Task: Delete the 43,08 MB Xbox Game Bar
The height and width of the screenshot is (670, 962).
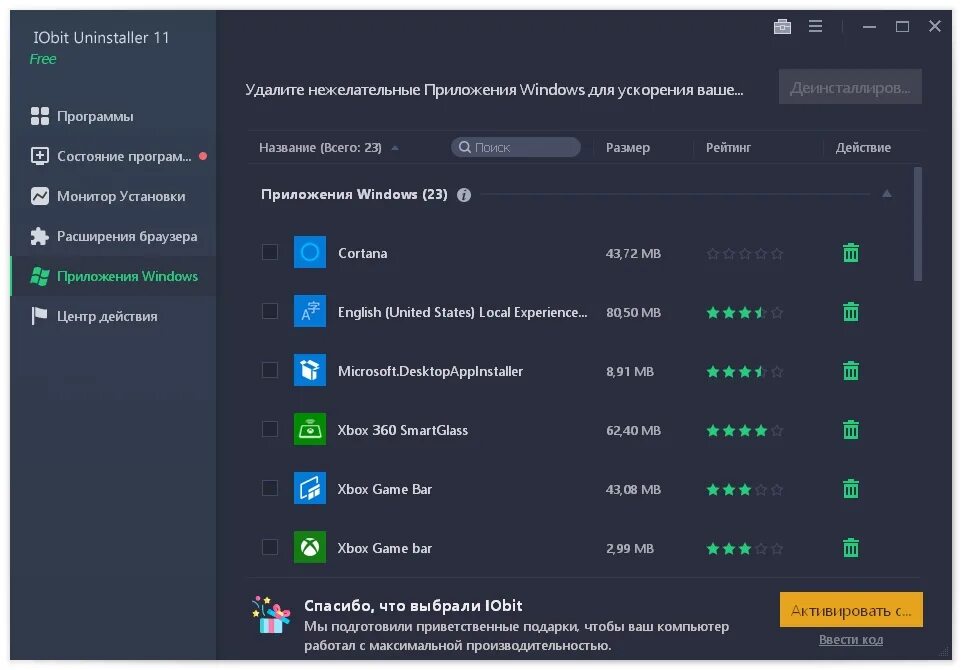Action: coord(851,488)
